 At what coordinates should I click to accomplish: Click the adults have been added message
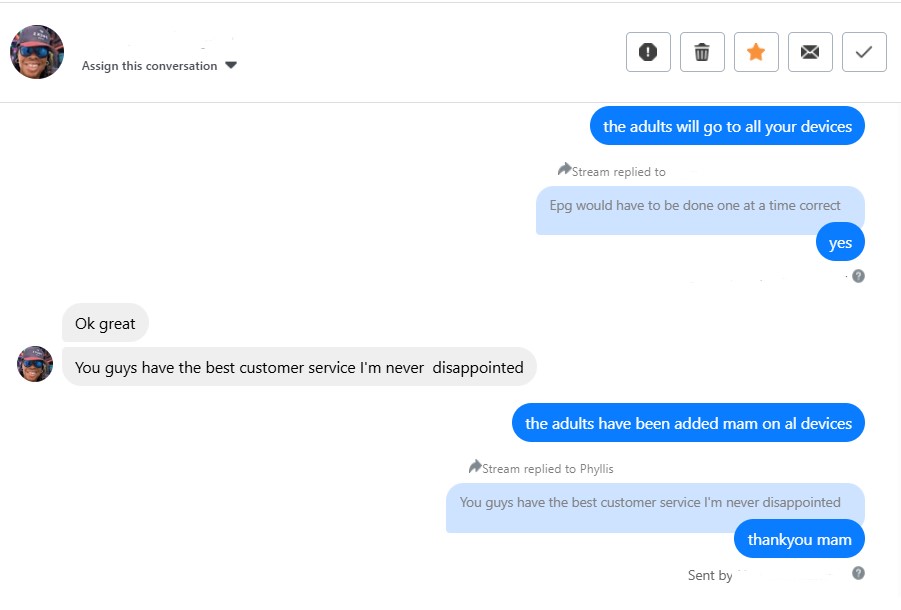pyautogui.click(x=688, y=423)
